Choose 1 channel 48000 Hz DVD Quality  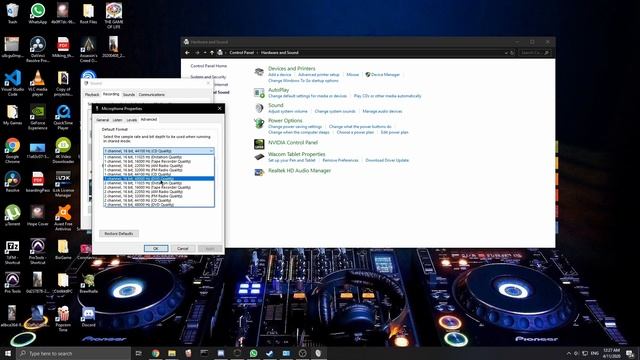click(159, 179)
